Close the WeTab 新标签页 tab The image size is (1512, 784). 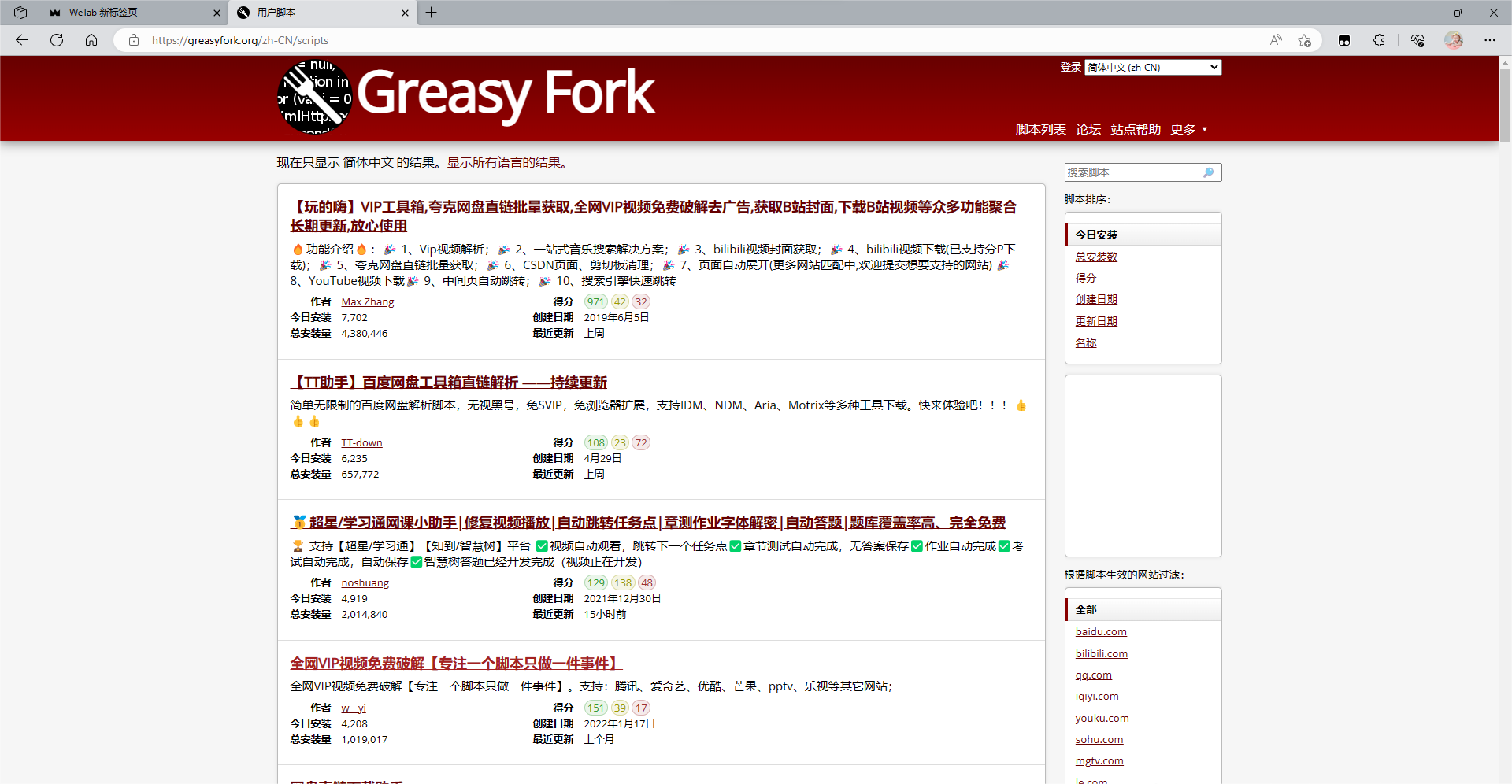pos(217,13)
